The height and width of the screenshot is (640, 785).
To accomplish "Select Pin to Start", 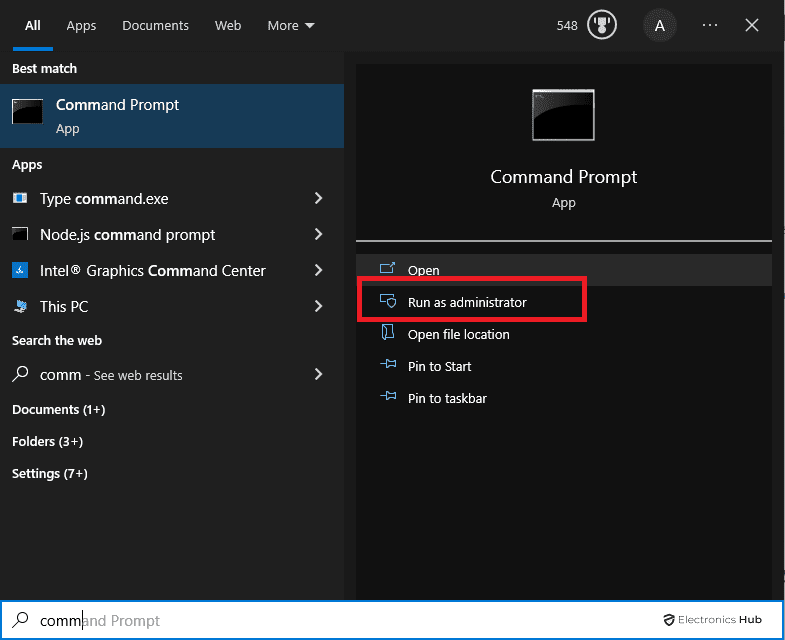I will coord(564,366).
